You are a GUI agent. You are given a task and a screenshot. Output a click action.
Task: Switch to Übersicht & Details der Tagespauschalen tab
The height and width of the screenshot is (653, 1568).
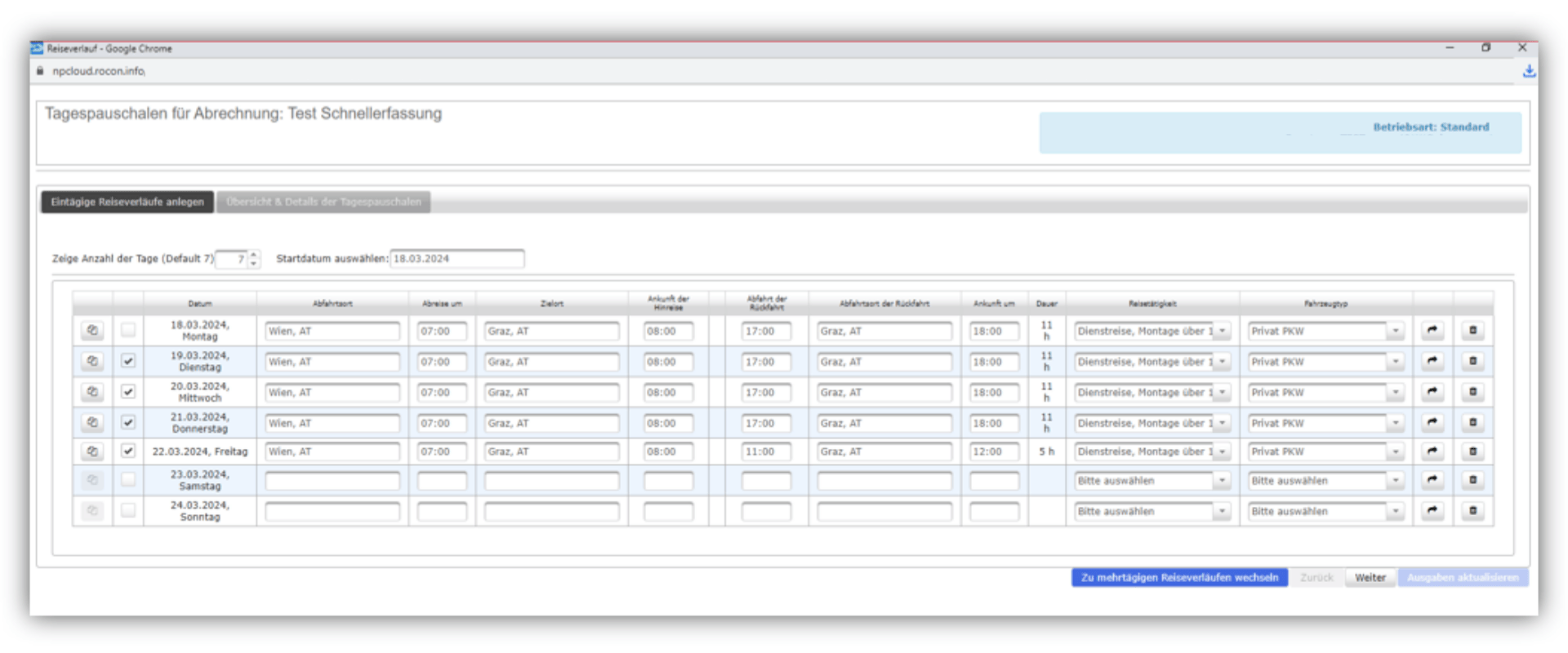click(x=323, y=202)
